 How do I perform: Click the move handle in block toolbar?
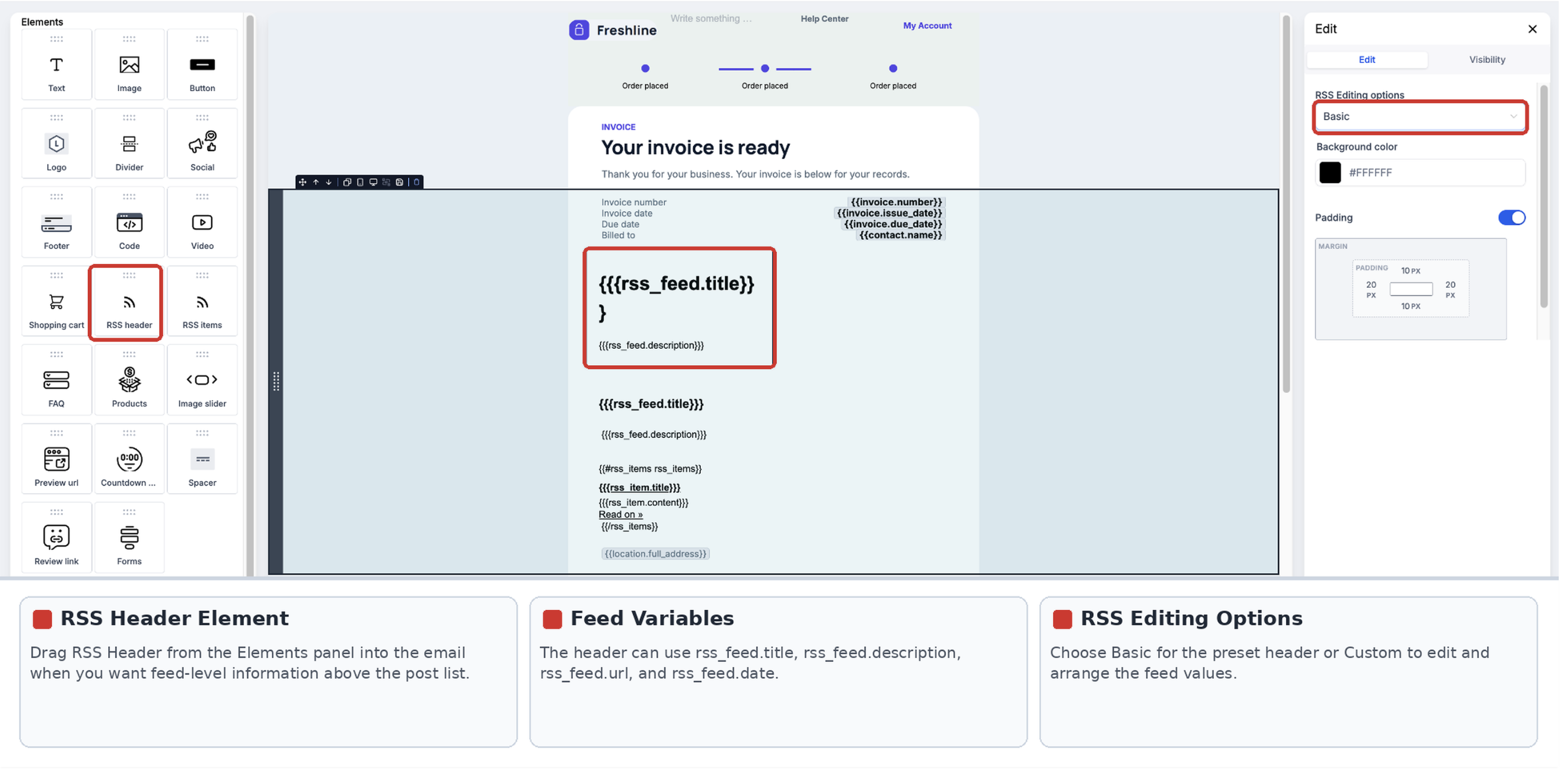pyautogui.click(x=304, y=183)
